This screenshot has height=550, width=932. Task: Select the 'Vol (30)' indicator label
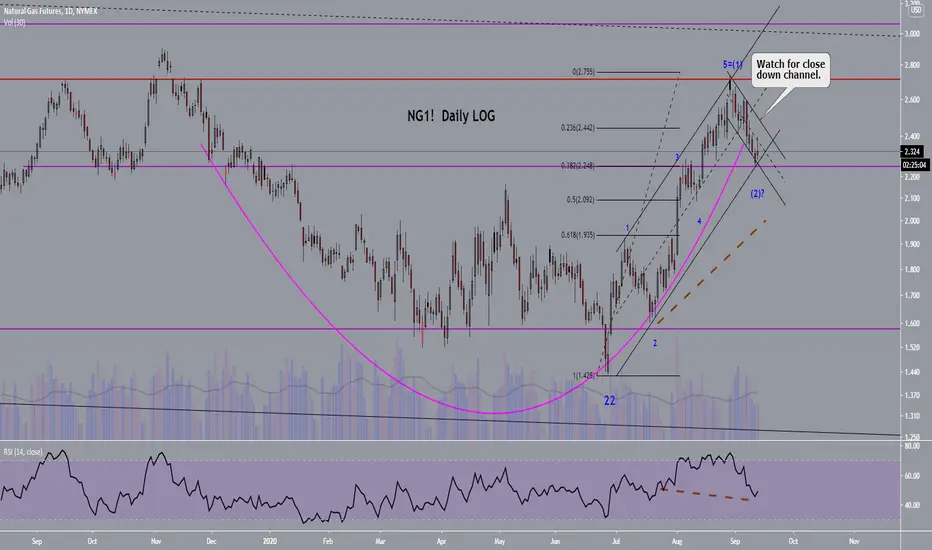tap(14, 23)
